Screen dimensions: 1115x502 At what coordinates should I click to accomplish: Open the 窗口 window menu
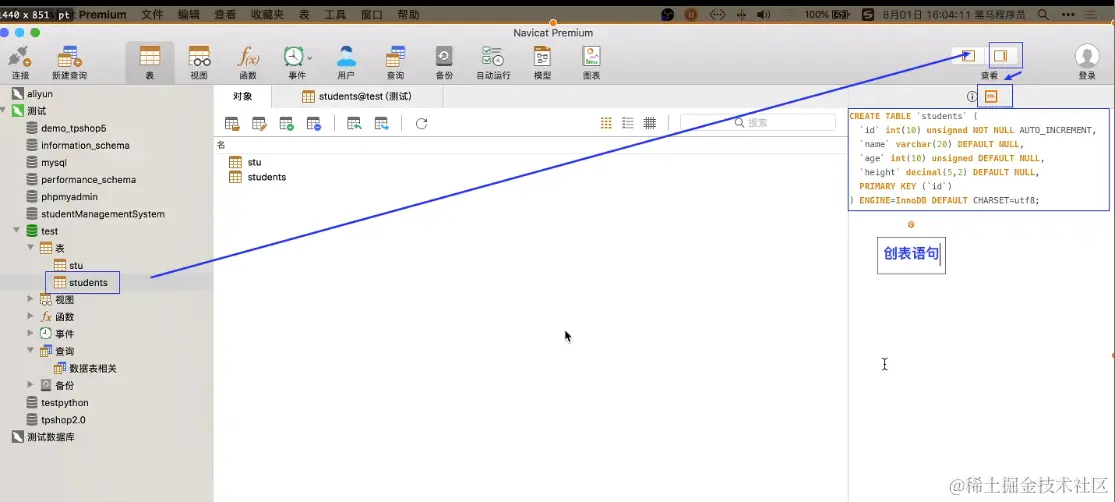coord(372,14)
